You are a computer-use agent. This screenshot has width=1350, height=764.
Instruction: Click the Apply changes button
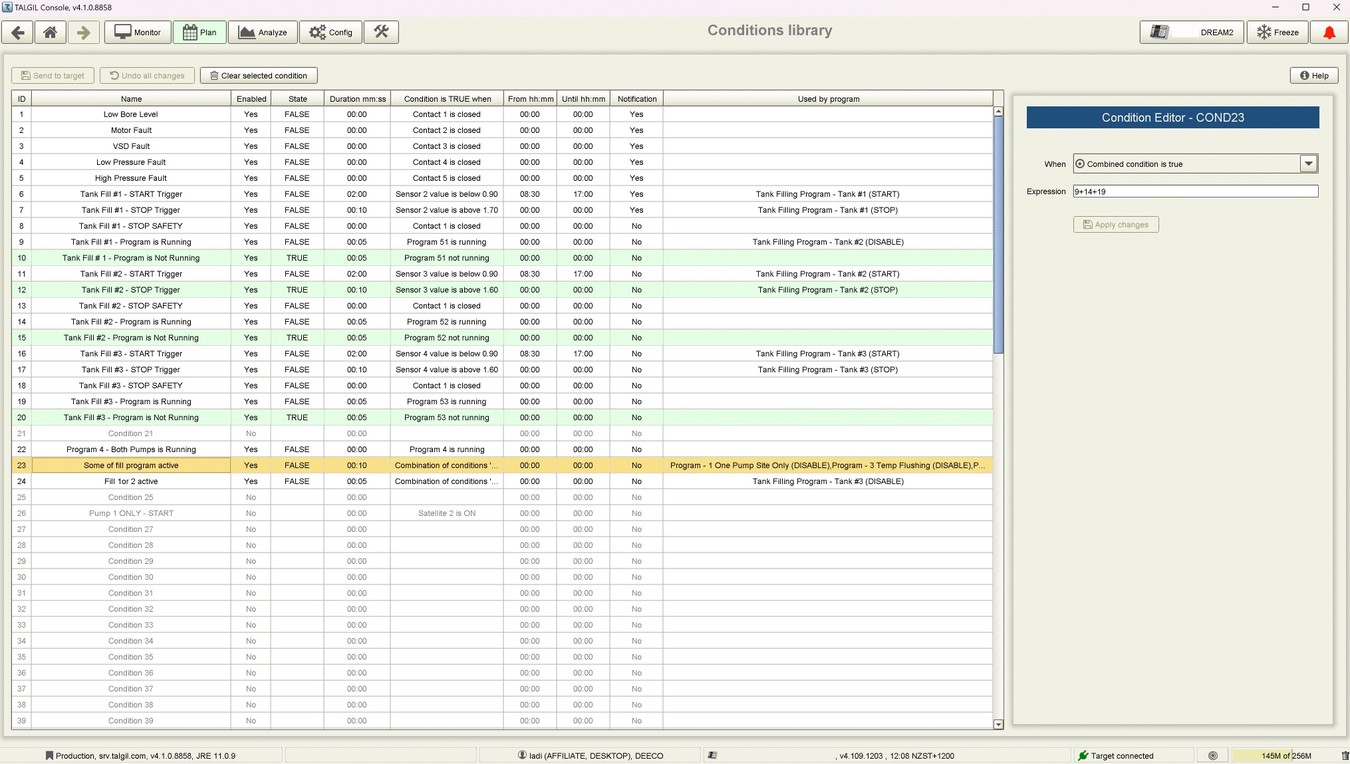pos(1116,225)
